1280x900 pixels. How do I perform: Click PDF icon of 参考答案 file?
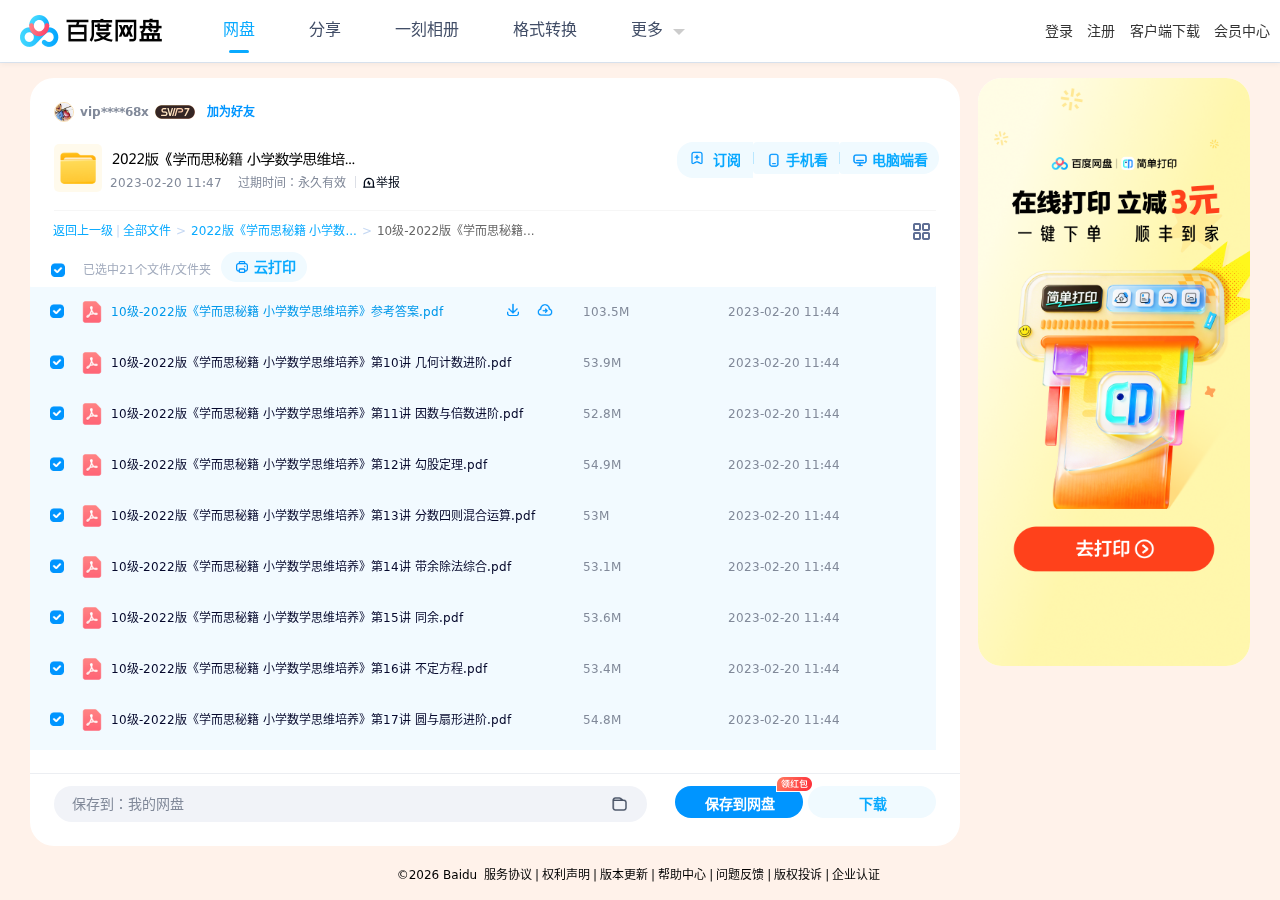(92, 312)
